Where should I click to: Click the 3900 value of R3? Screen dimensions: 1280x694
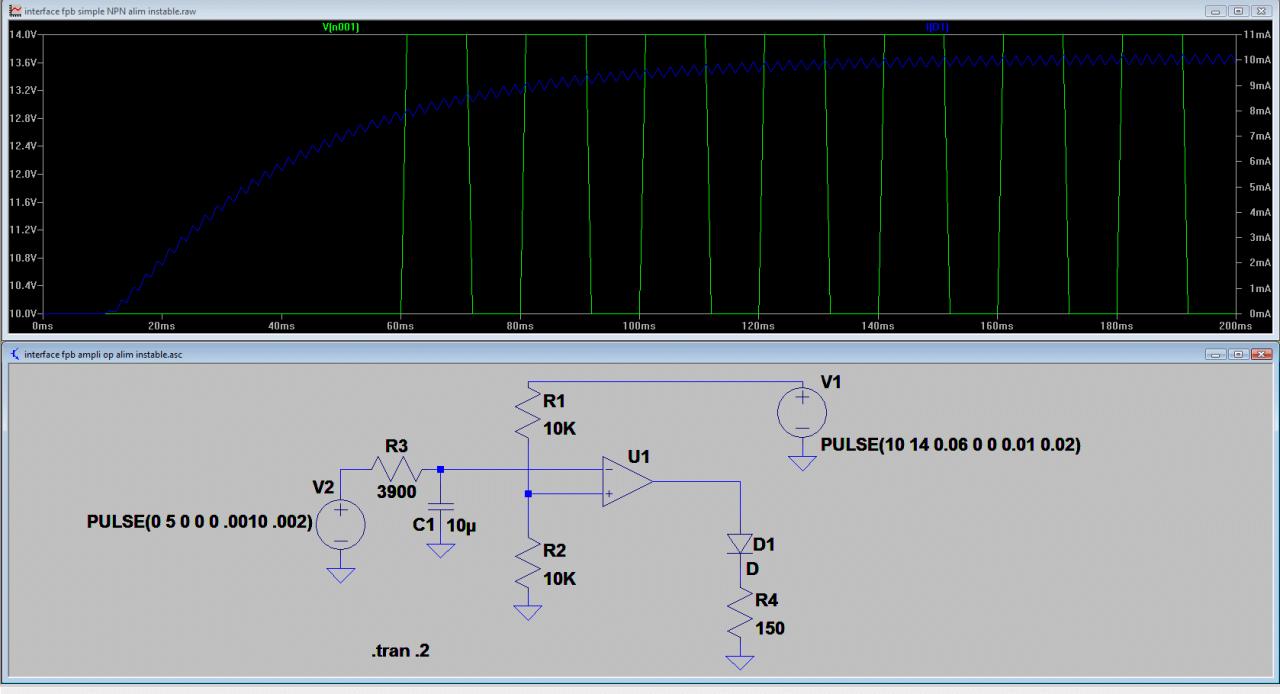click(397, 492)
